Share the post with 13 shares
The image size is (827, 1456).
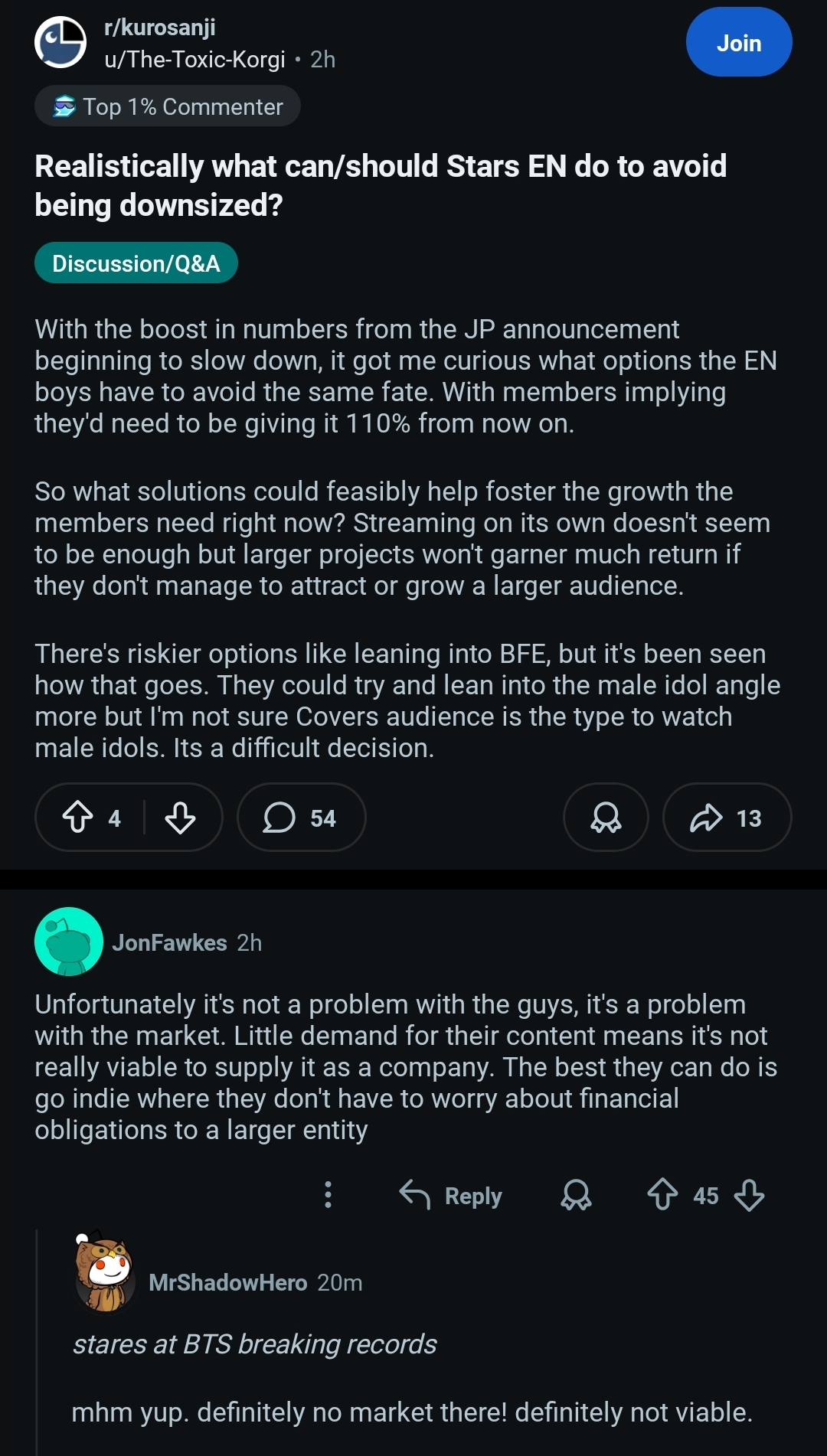[x=726, y=818]
